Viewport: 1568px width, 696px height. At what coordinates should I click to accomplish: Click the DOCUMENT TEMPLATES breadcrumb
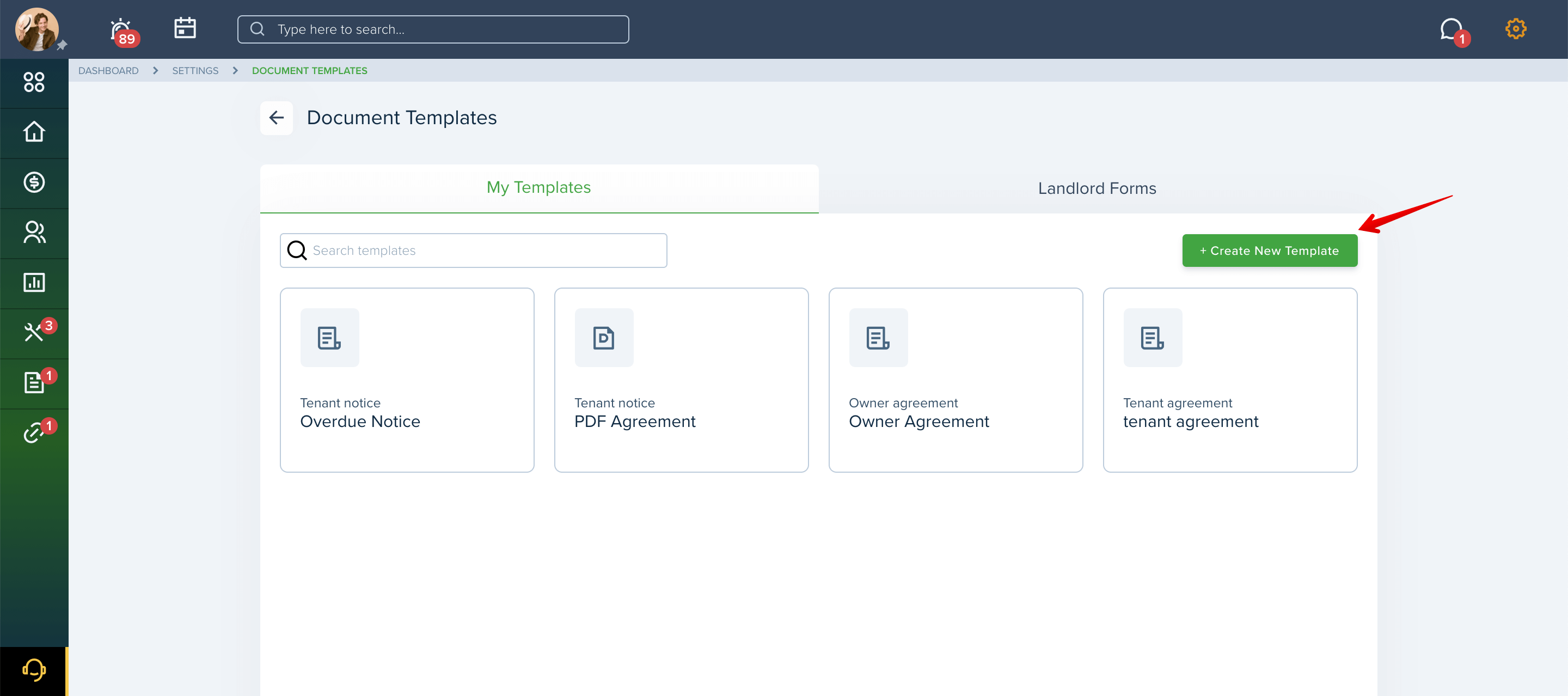click(309, 71)
